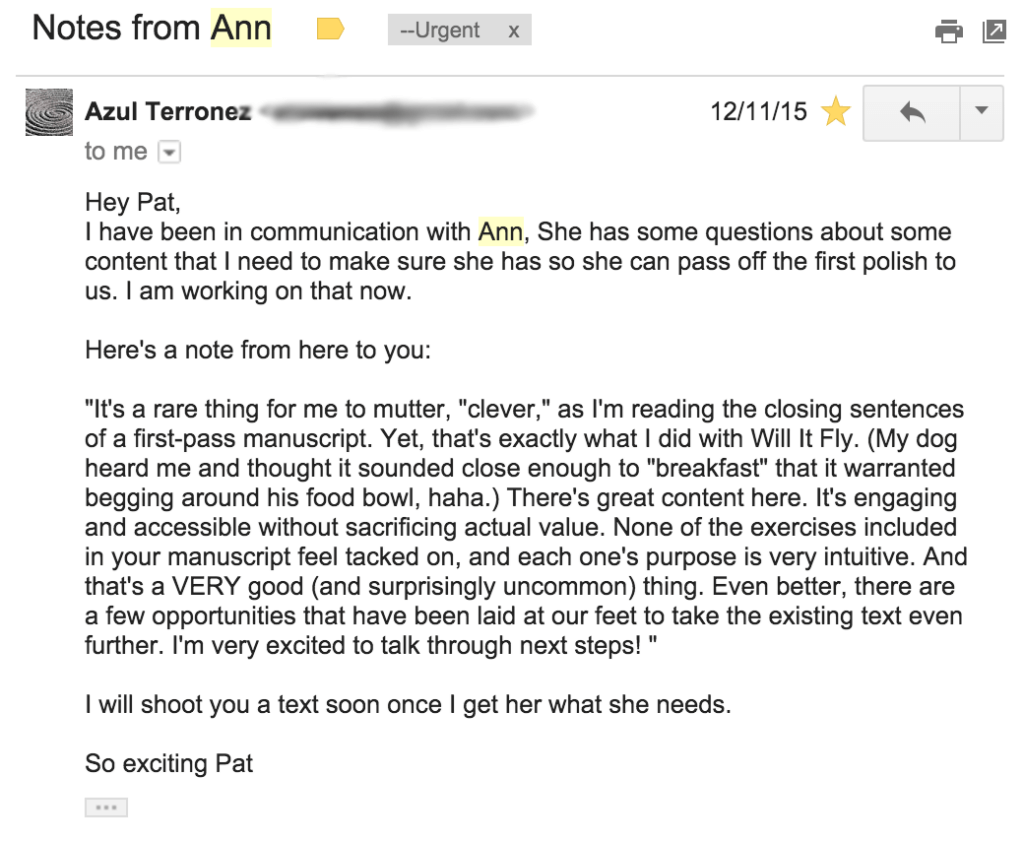The height and width of the screenshot is (841, 1024).
Task: Click the "So exciting Pat" sign-off line
Action: [169, 764]
